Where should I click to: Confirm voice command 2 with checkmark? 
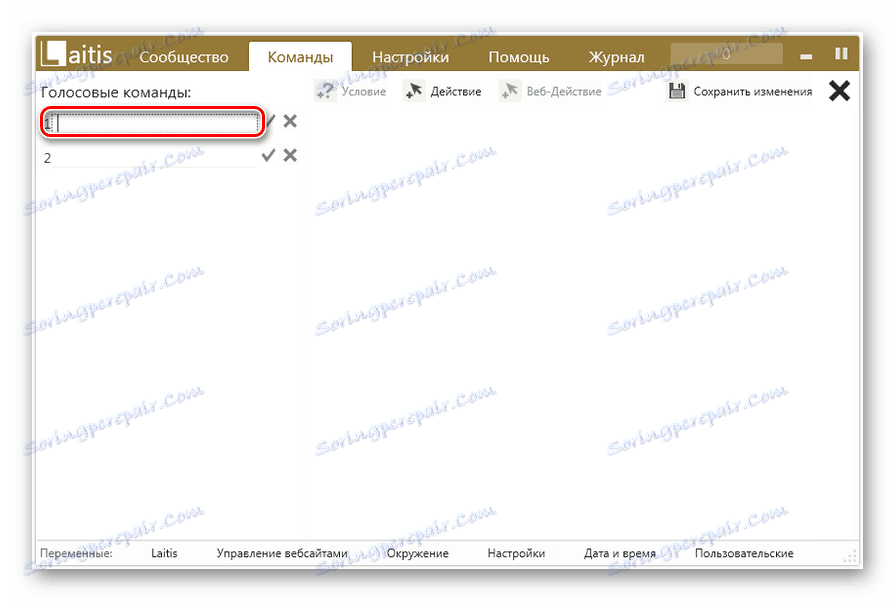(x=268, y=155)
